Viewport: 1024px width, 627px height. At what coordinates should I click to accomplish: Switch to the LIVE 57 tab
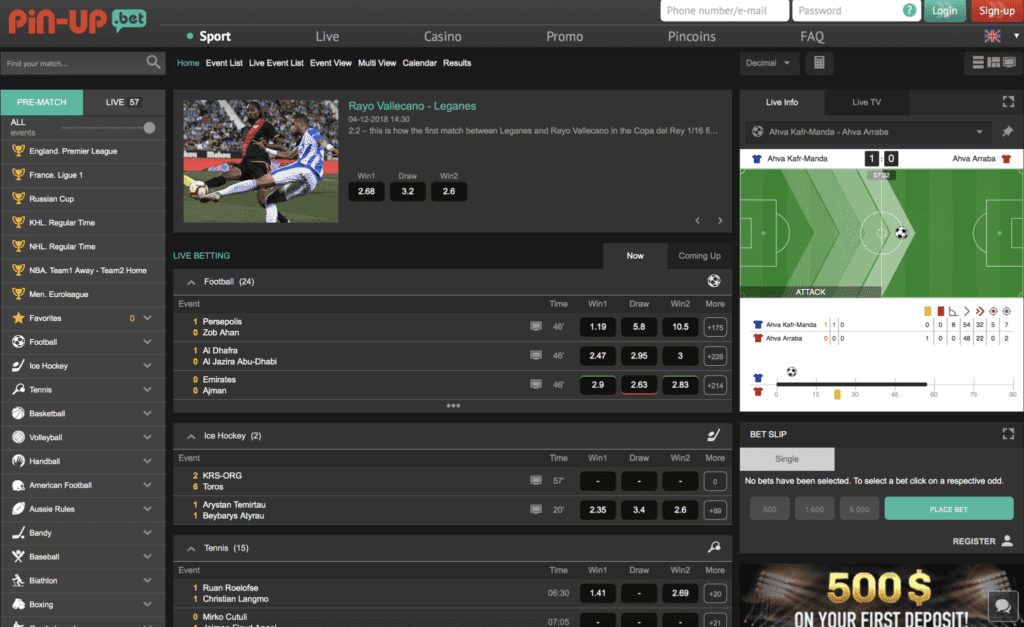[123, 102]
